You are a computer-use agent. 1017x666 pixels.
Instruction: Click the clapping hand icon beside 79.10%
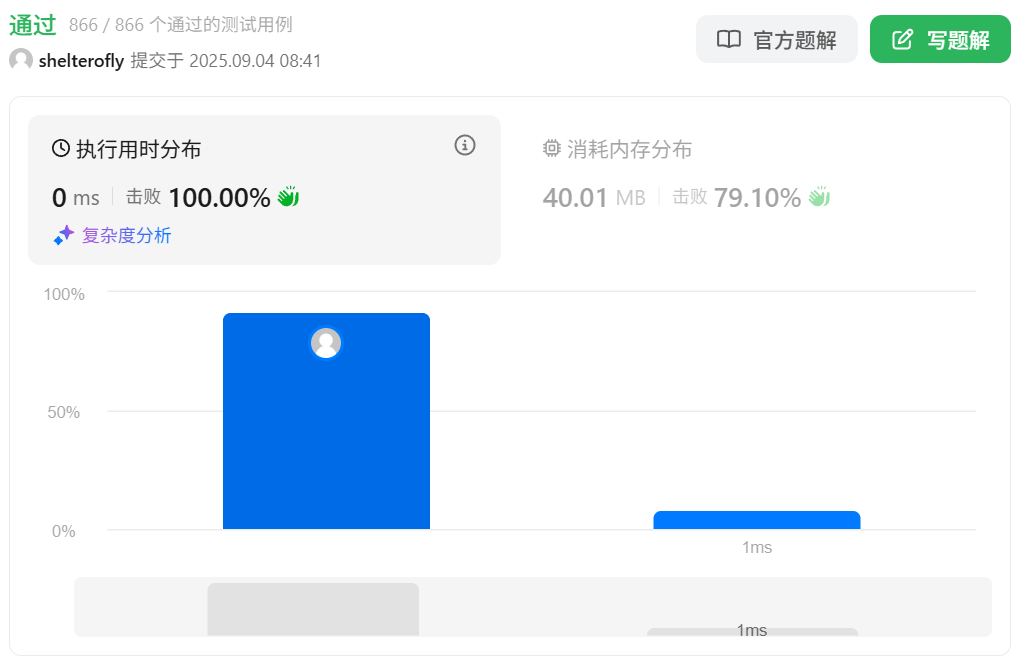(819, 196)
